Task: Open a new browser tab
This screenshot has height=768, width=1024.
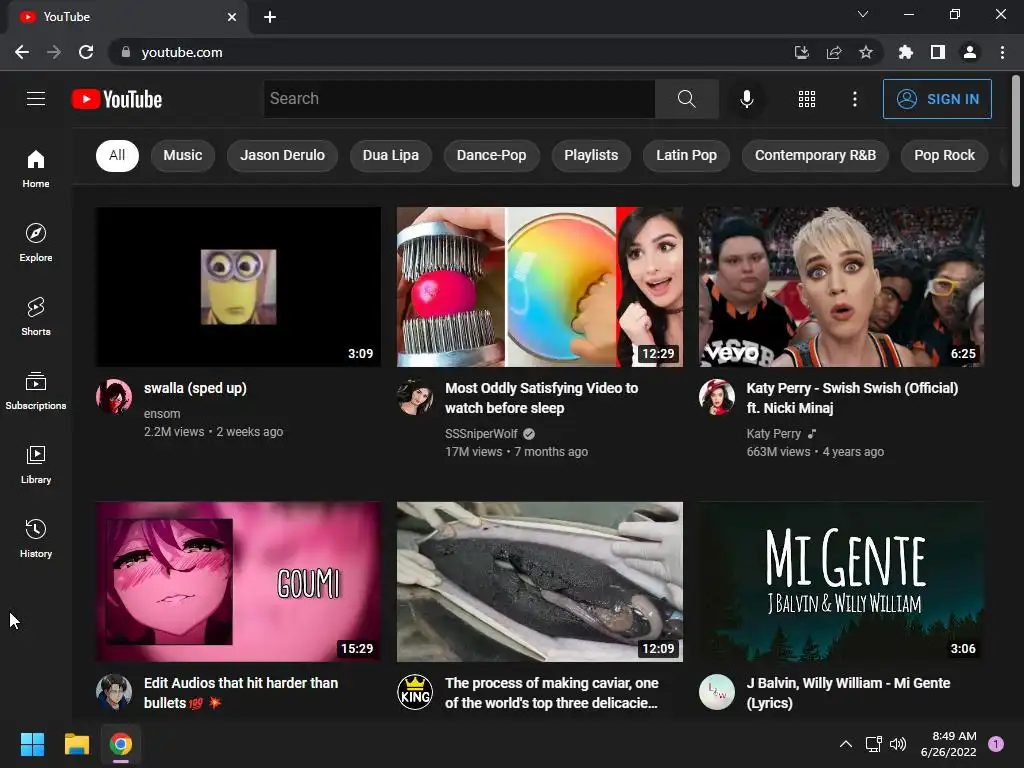Action: [270, 17]
